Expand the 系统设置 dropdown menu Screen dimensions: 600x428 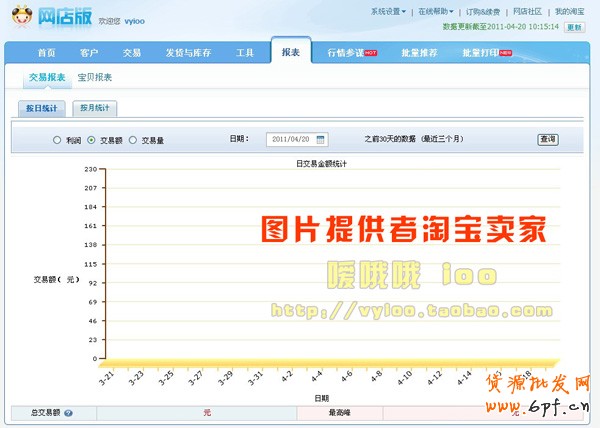[x=388, y=12]
